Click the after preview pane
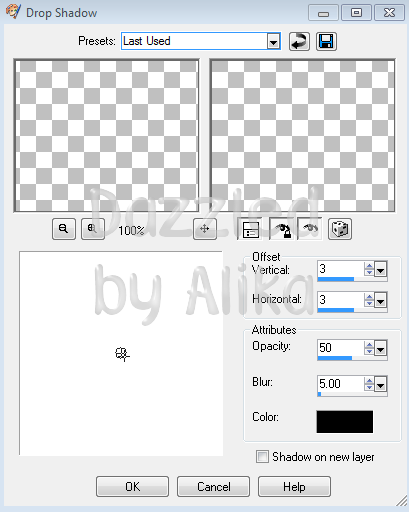Image resolution: width=409 pixels, height=512 pixels. coord(302,136)
